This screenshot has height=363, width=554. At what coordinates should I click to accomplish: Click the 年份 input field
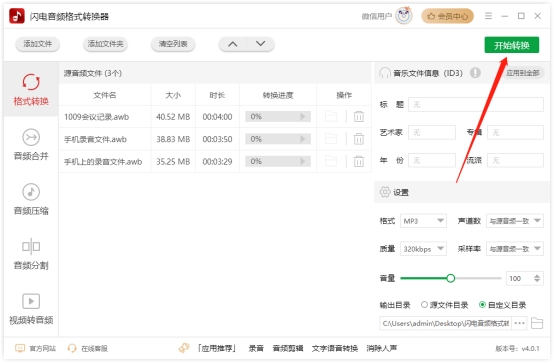click(x=432, y=160)
